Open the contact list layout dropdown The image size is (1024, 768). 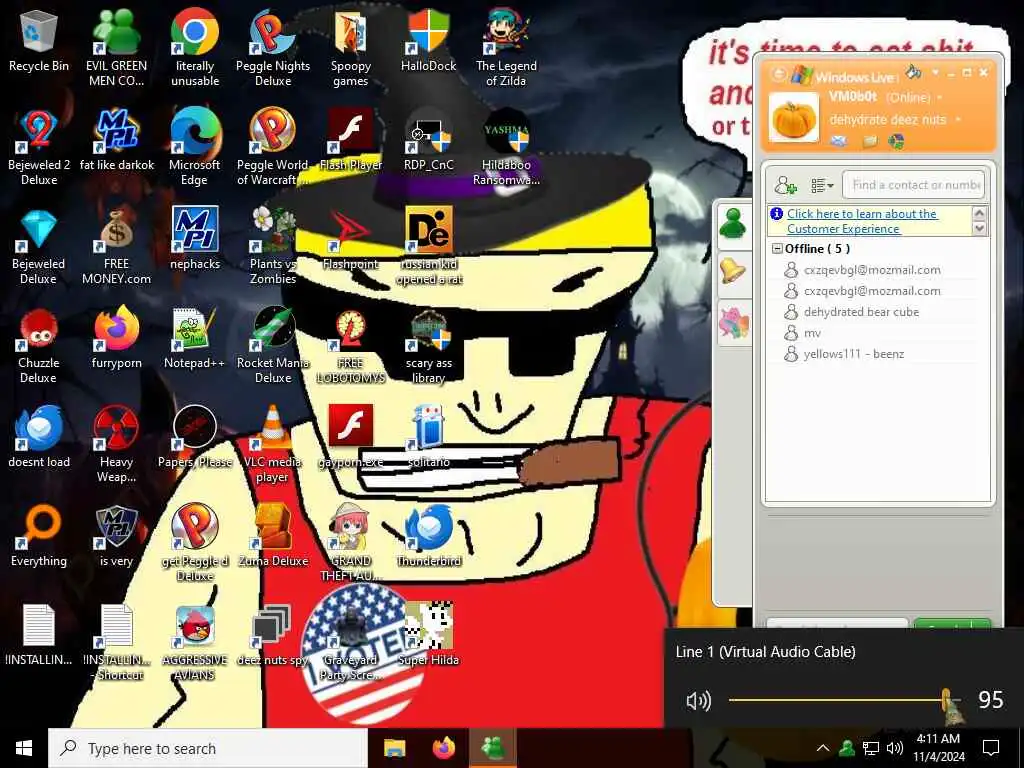click(822, 185)
